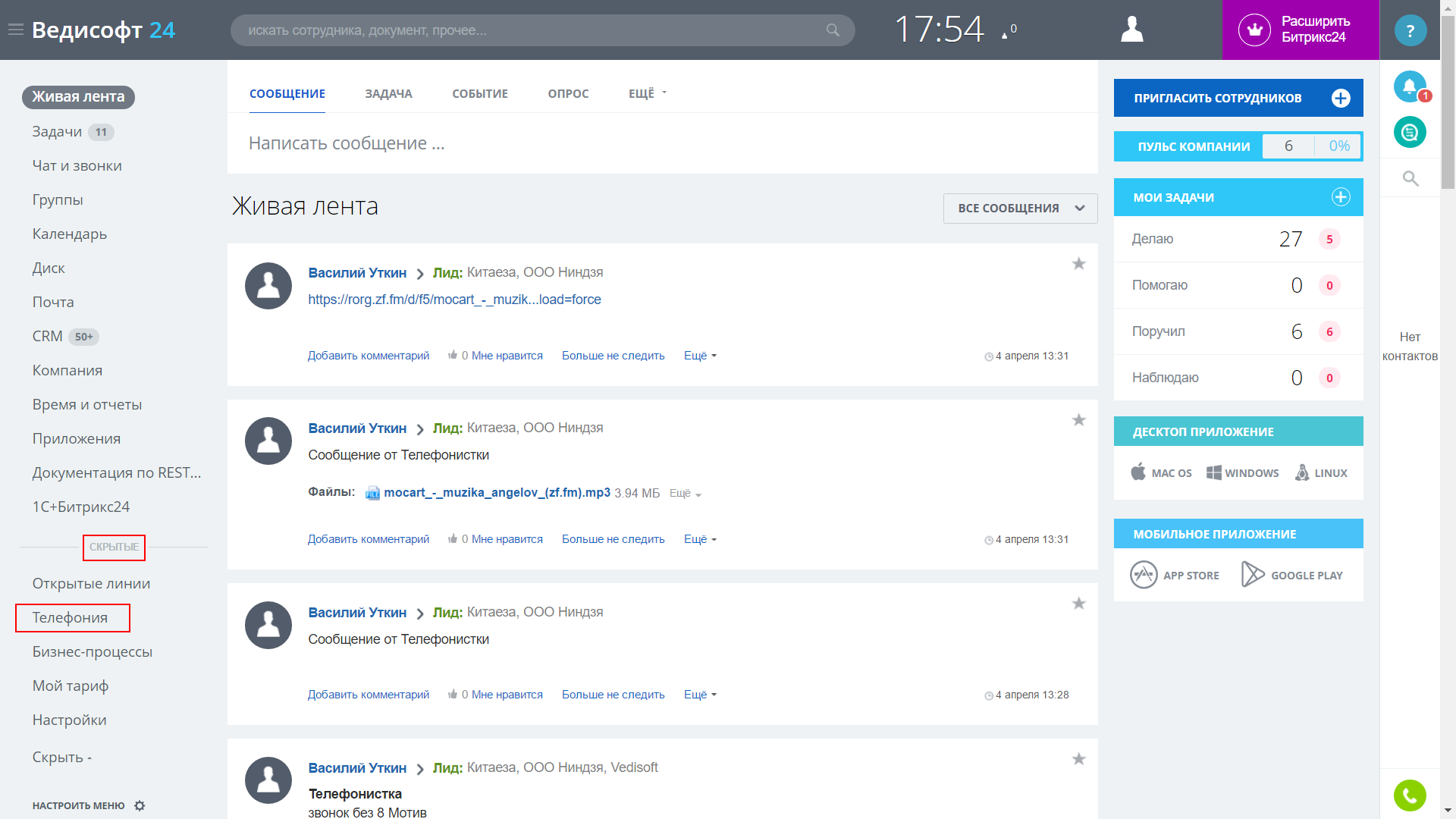
Task: Click the green phone call button
Action: point(1410,795)
